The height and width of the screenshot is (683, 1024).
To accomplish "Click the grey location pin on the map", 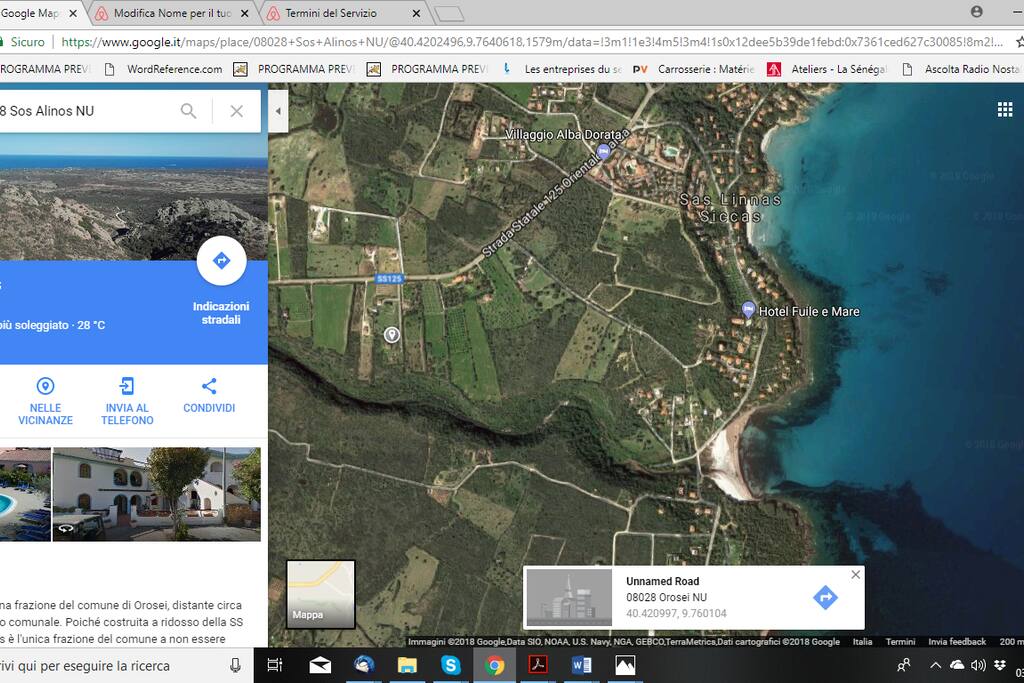I will click(x=391, y=334).
